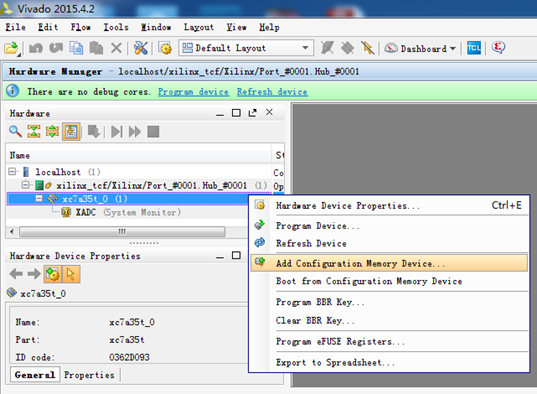Screen dimensions: 537x394
Task: Choose Clear BBR Key... menu entry
Action: point(389,320)
